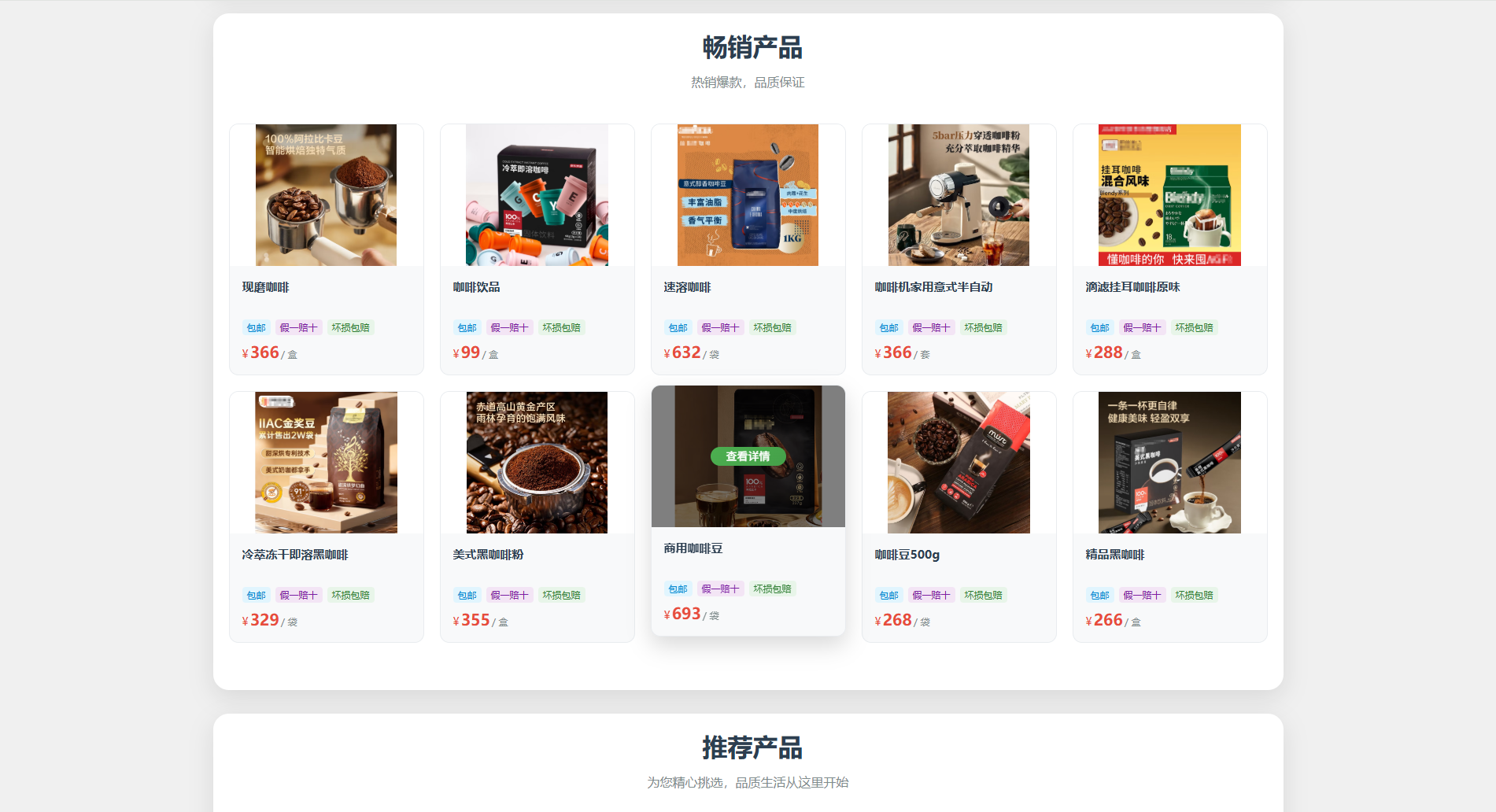1496x812 pixels.
Task: Click the ¥693 price on 商用咖啡豆
Action: tap(682, 615)
